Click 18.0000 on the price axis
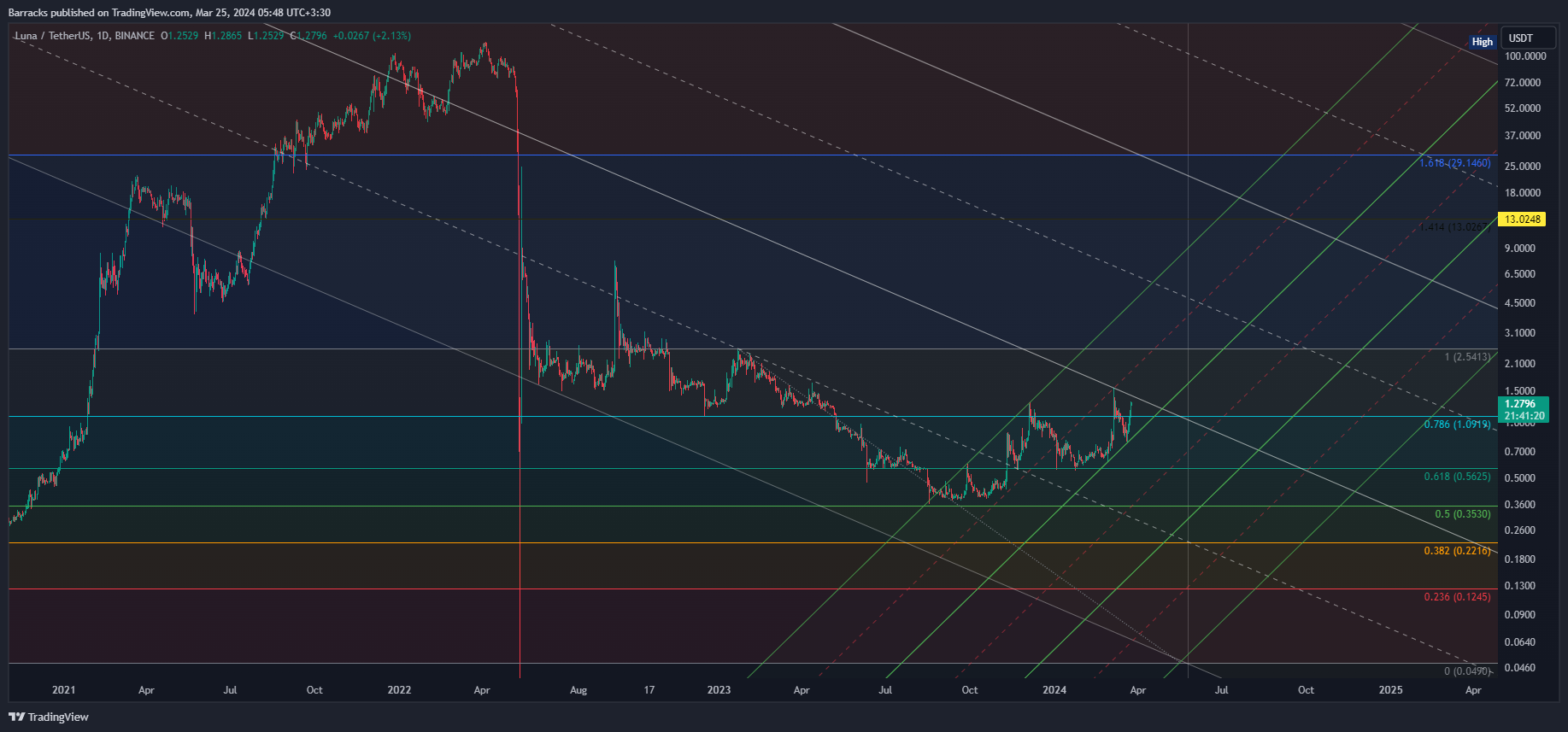 [x=1523, y=193]
